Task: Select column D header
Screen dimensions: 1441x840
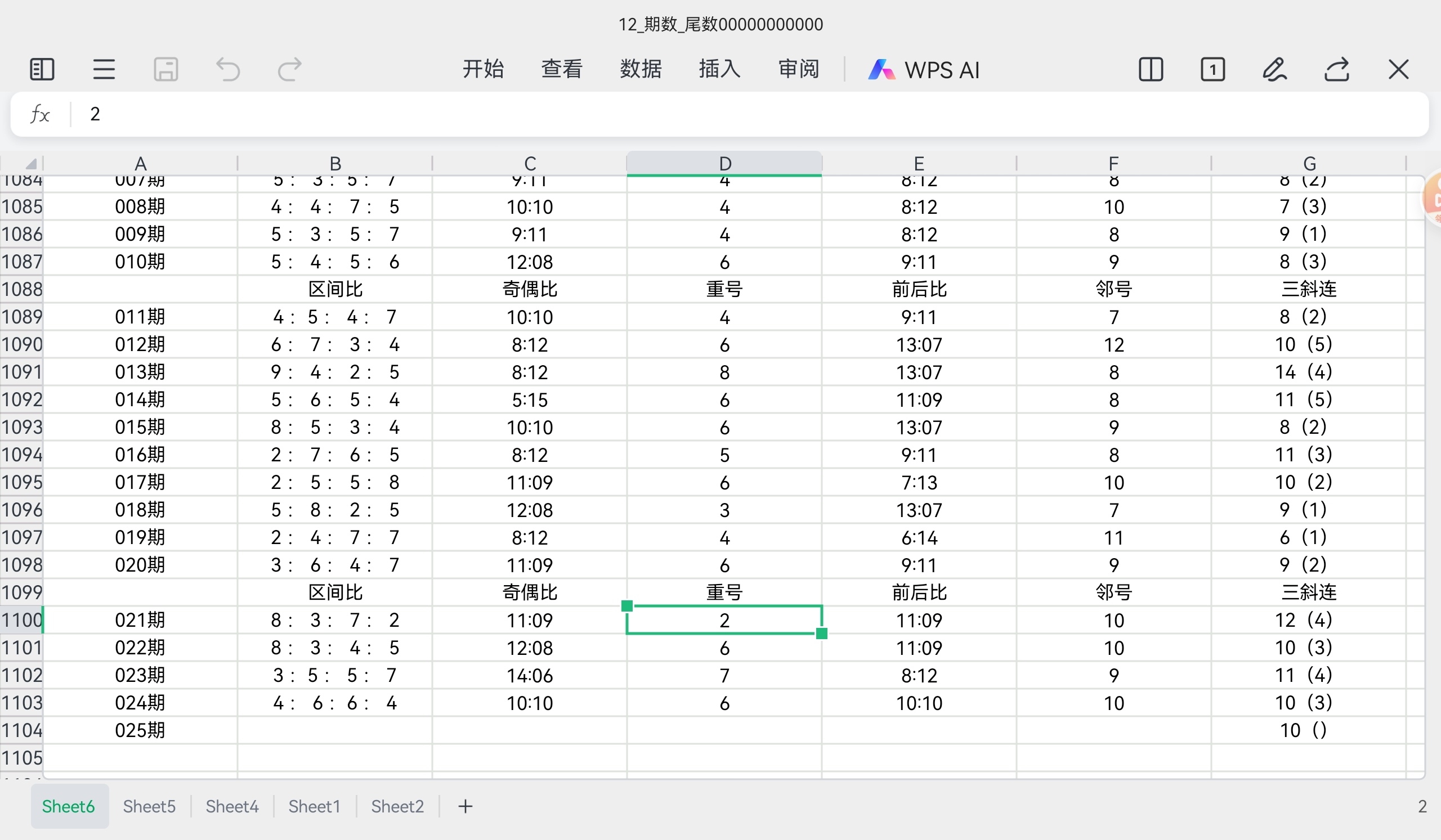Action: [x=724, y=163]
